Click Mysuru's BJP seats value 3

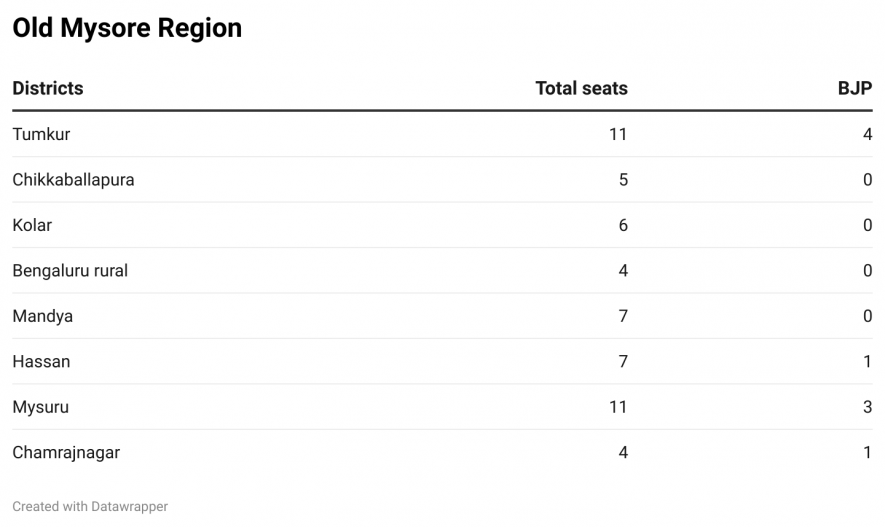coord(867,407)
